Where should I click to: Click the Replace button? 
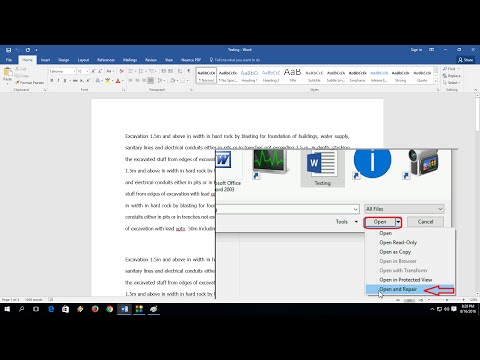[x=452, y=76]
